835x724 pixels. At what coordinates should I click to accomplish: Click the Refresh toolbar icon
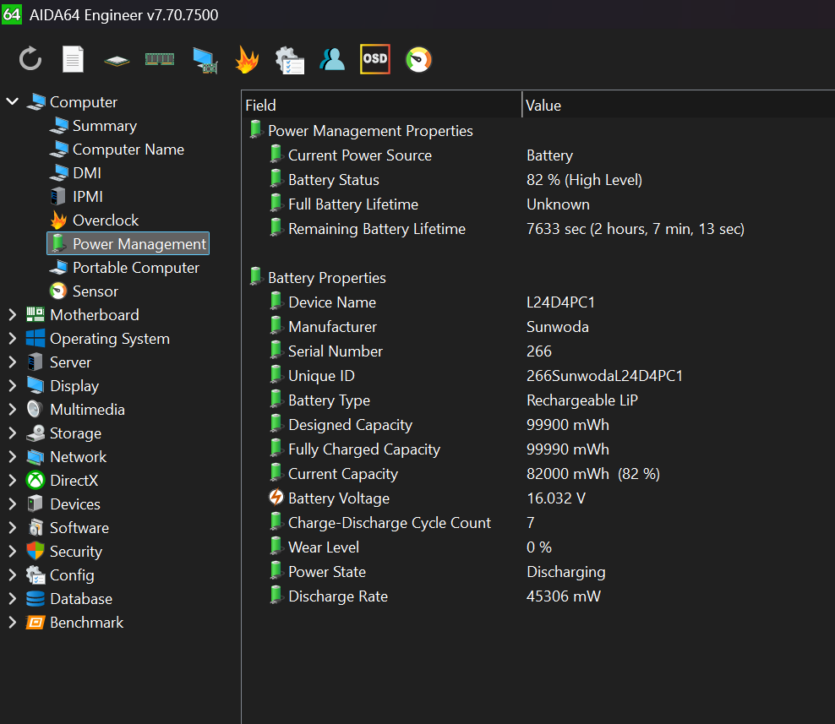[x=30, y=59]
